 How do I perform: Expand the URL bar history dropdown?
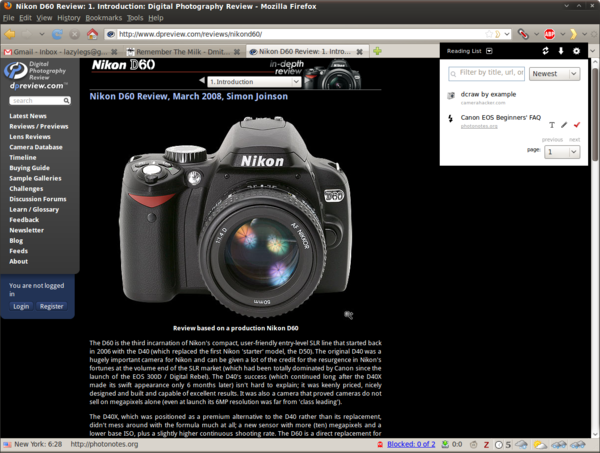(507, 34)
